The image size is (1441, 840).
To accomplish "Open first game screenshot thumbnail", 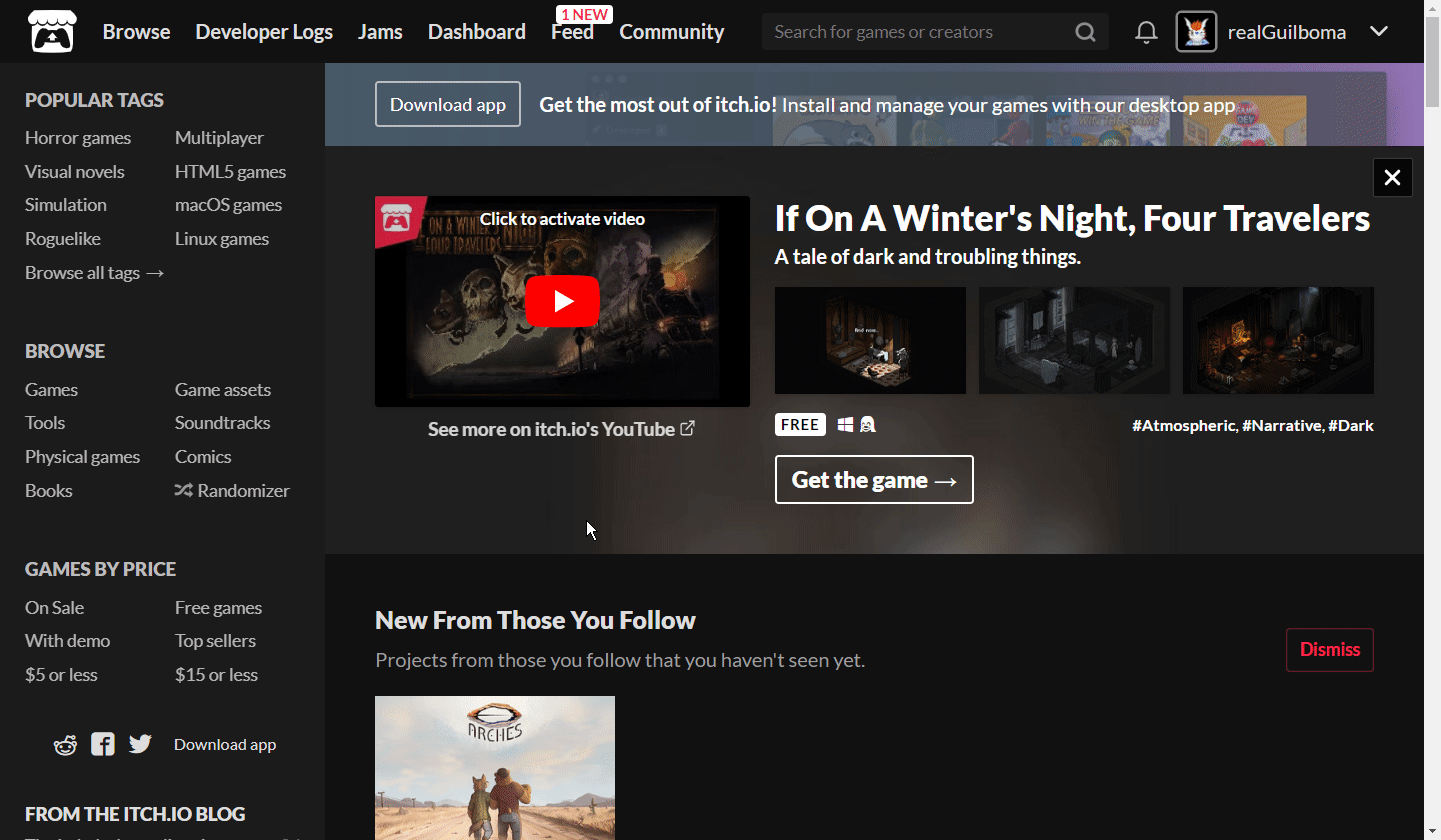I will 870,340.
